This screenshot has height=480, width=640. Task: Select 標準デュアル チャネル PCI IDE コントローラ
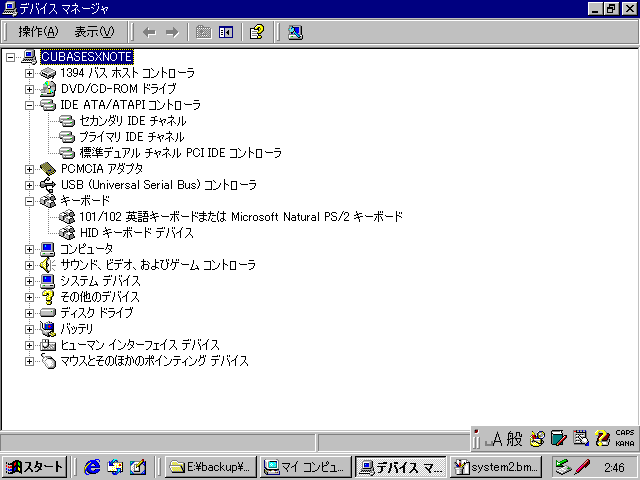[x=180, y=153]
